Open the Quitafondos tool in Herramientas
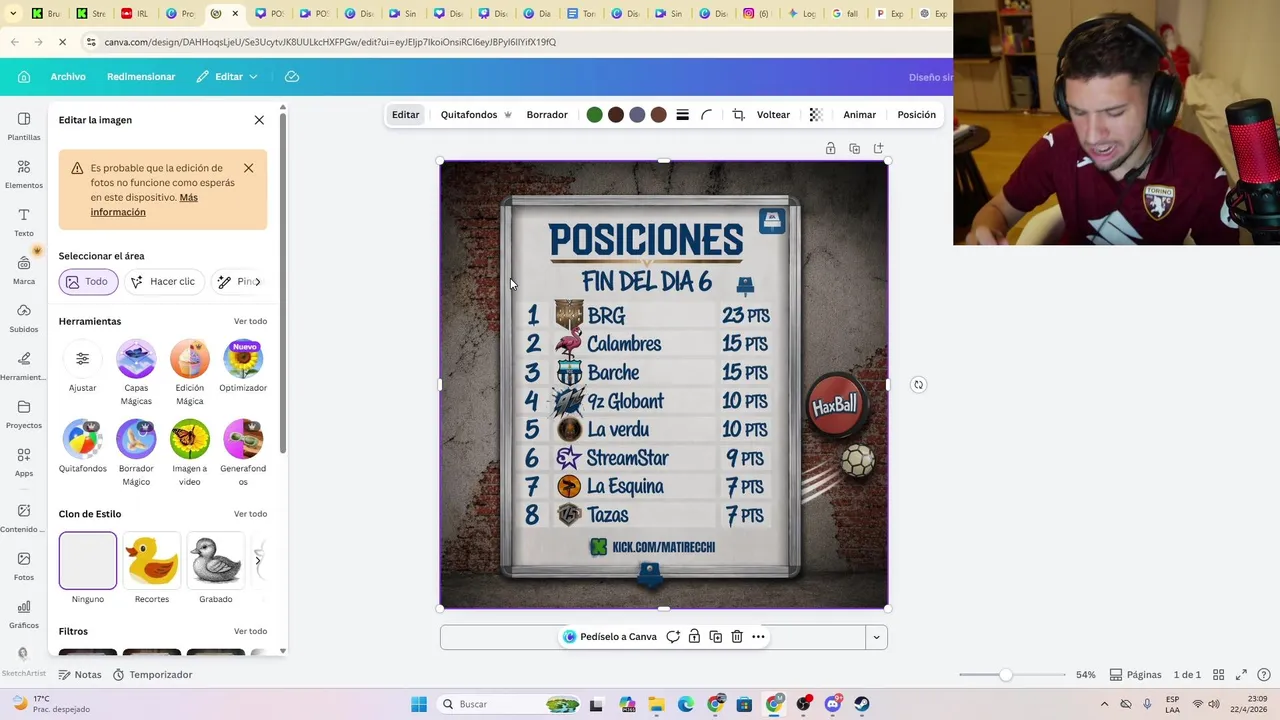 (83, 447)
